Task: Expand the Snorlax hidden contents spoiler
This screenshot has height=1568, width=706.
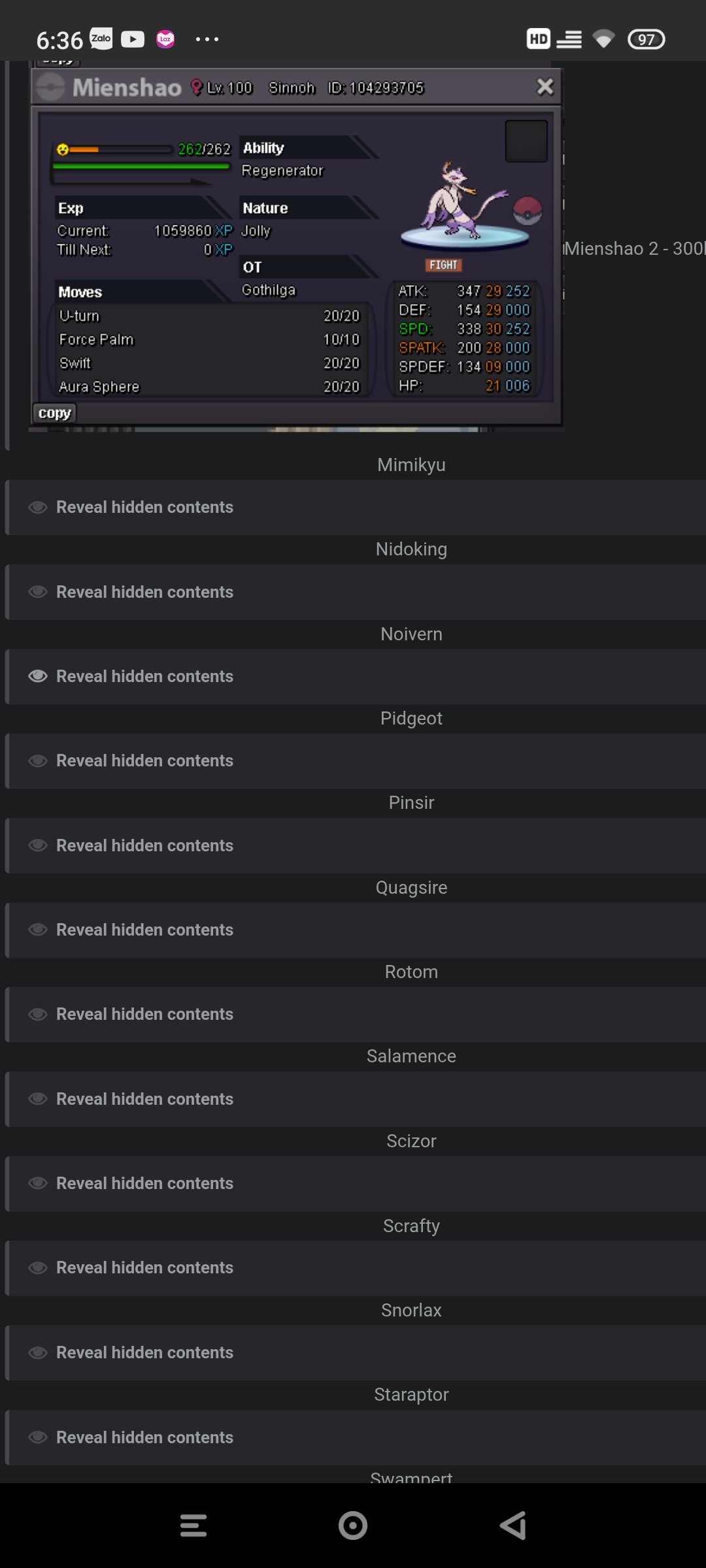Action: 144,1352
